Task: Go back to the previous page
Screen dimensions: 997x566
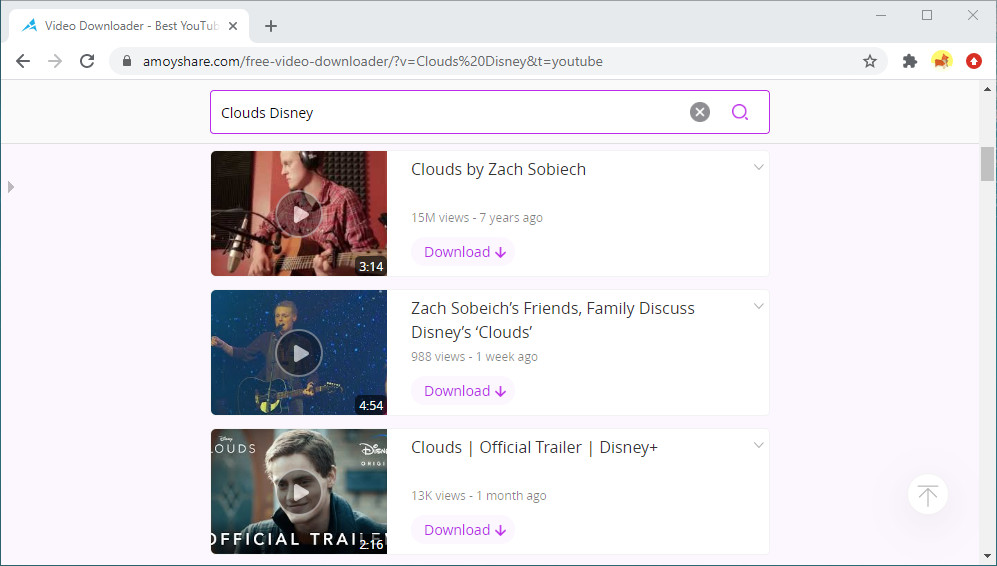Action: [23, 61]
